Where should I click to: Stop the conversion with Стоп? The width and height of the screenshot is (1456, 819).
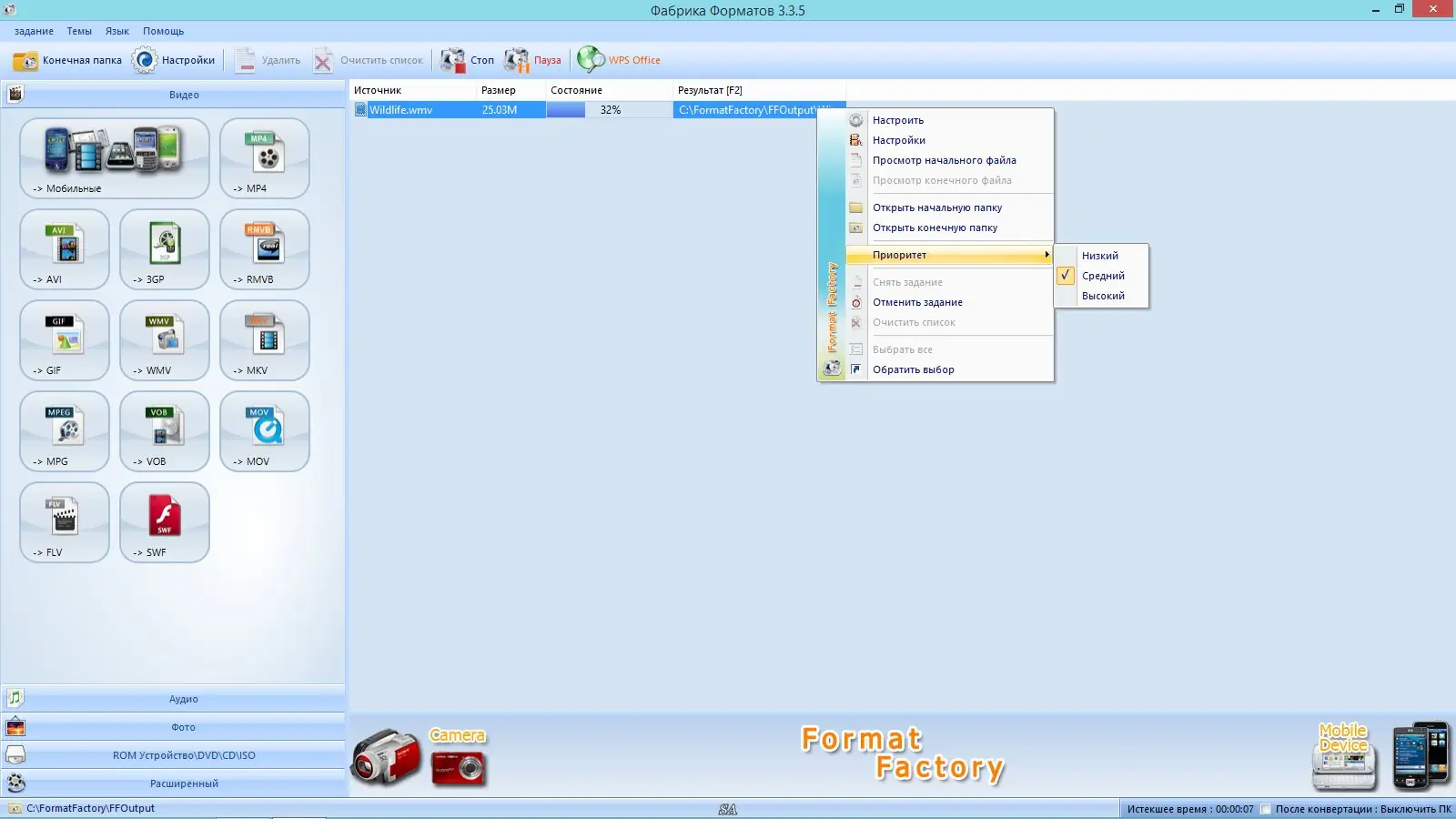pyautogui.click(x=468, y=60)
